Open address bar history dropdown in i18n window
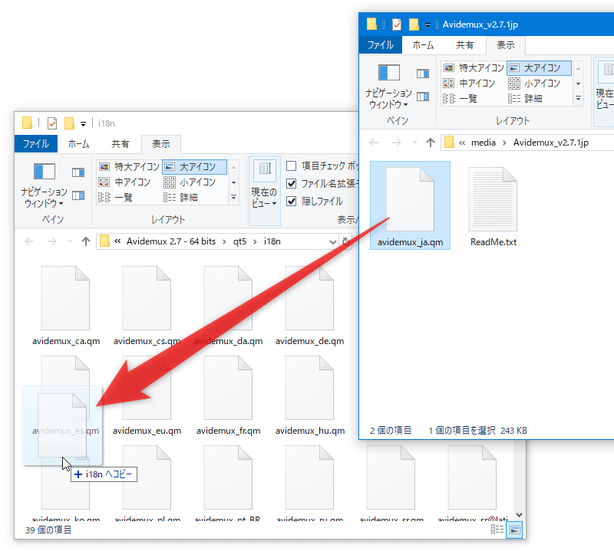Viewport: 614px width, 551px height. pyautogui.click(x=332, y=242)
